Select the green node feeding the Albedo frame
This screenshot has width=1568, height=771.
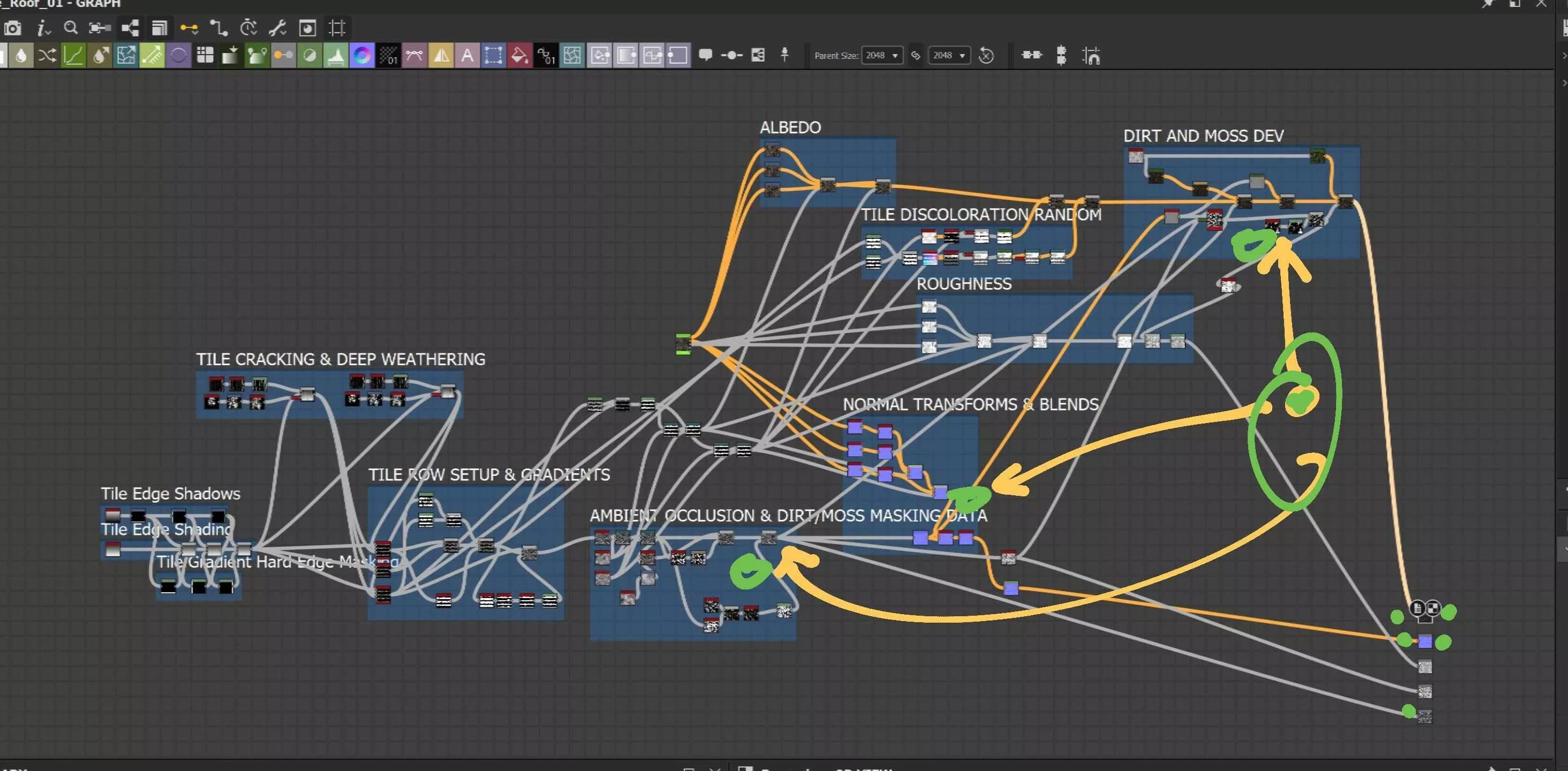683,344
